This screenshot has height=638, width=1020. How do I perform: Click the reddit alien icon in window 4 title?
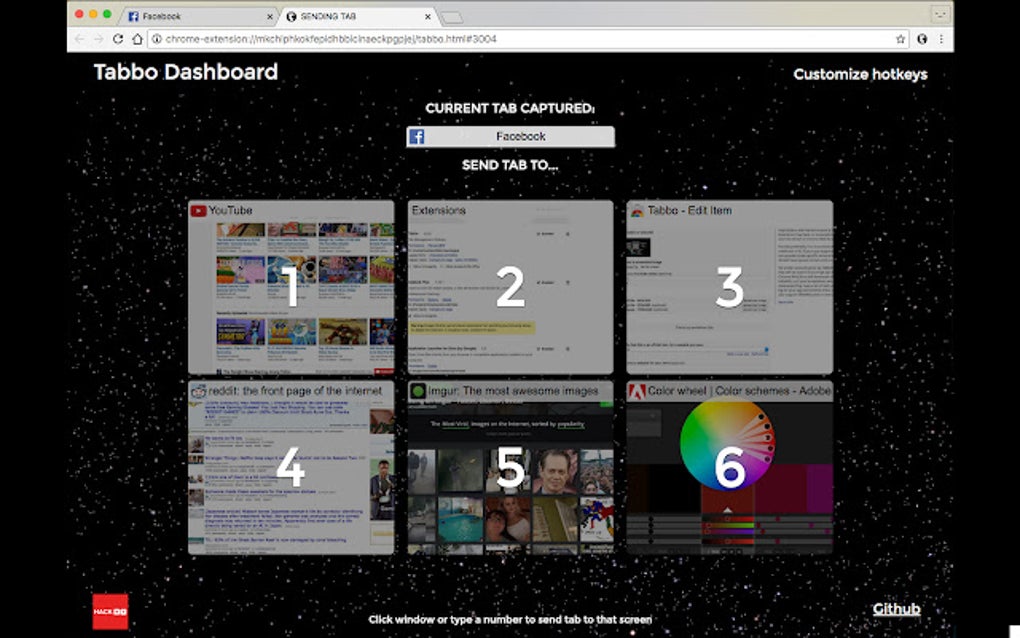coord(198,391)
